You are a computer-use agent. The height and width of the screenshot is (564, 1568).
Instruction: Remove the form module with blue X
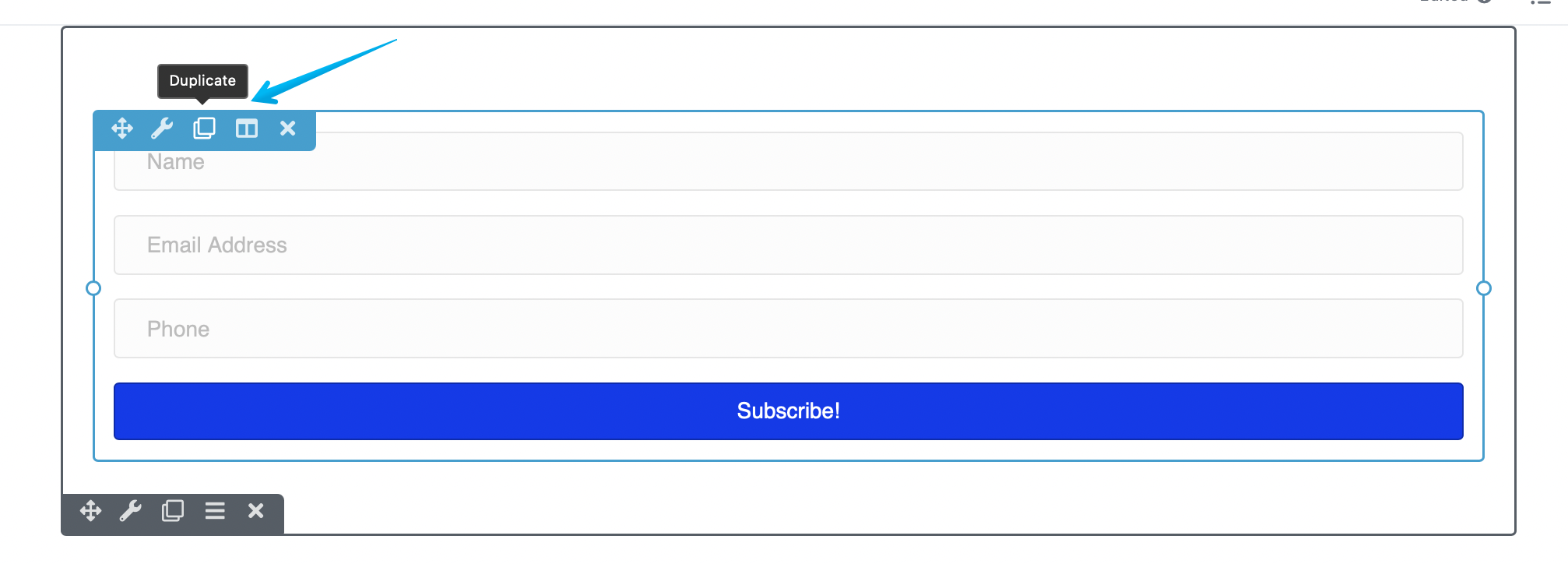tap(288, 129)
